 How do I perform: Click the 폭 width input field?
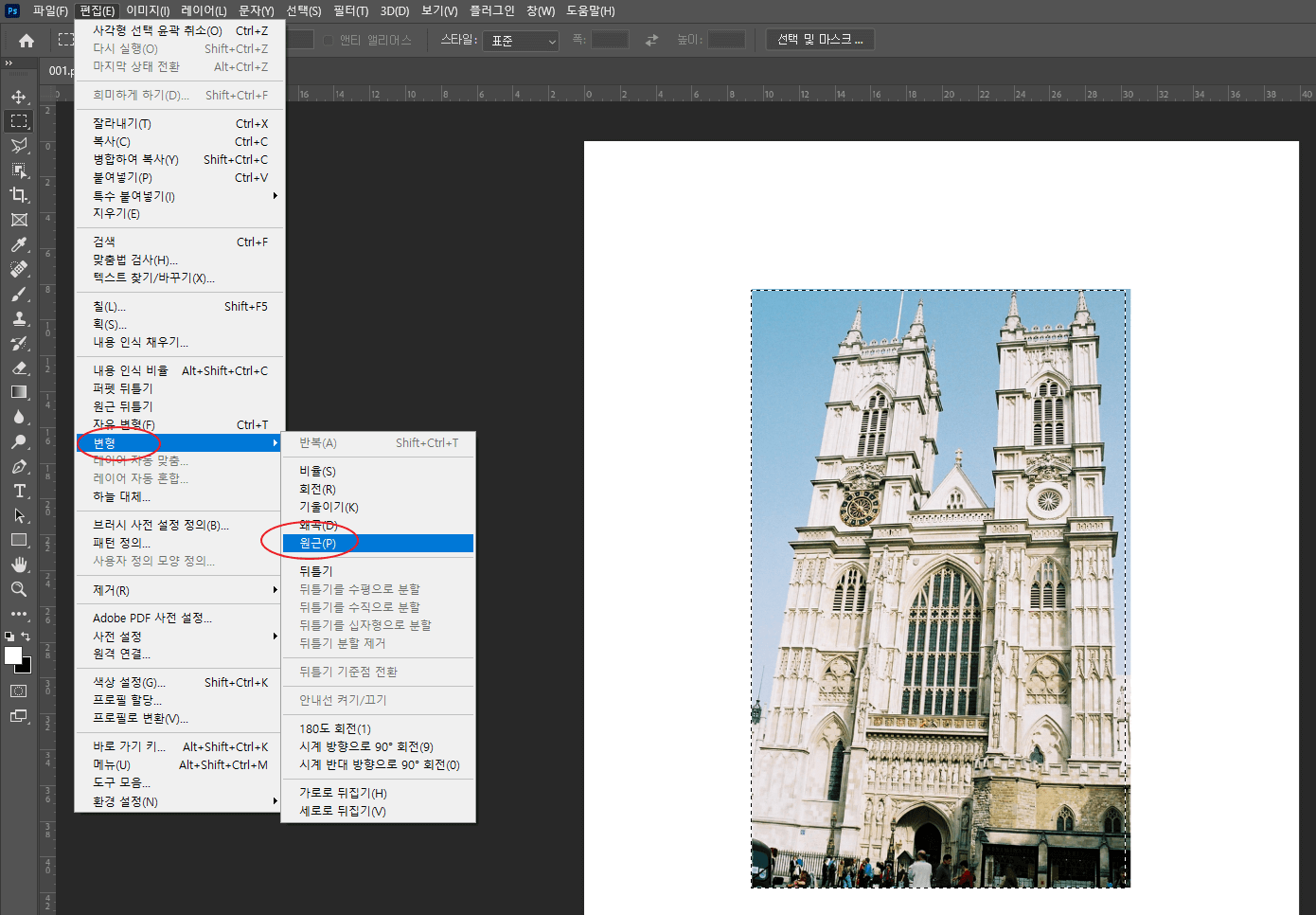(611, 40)
